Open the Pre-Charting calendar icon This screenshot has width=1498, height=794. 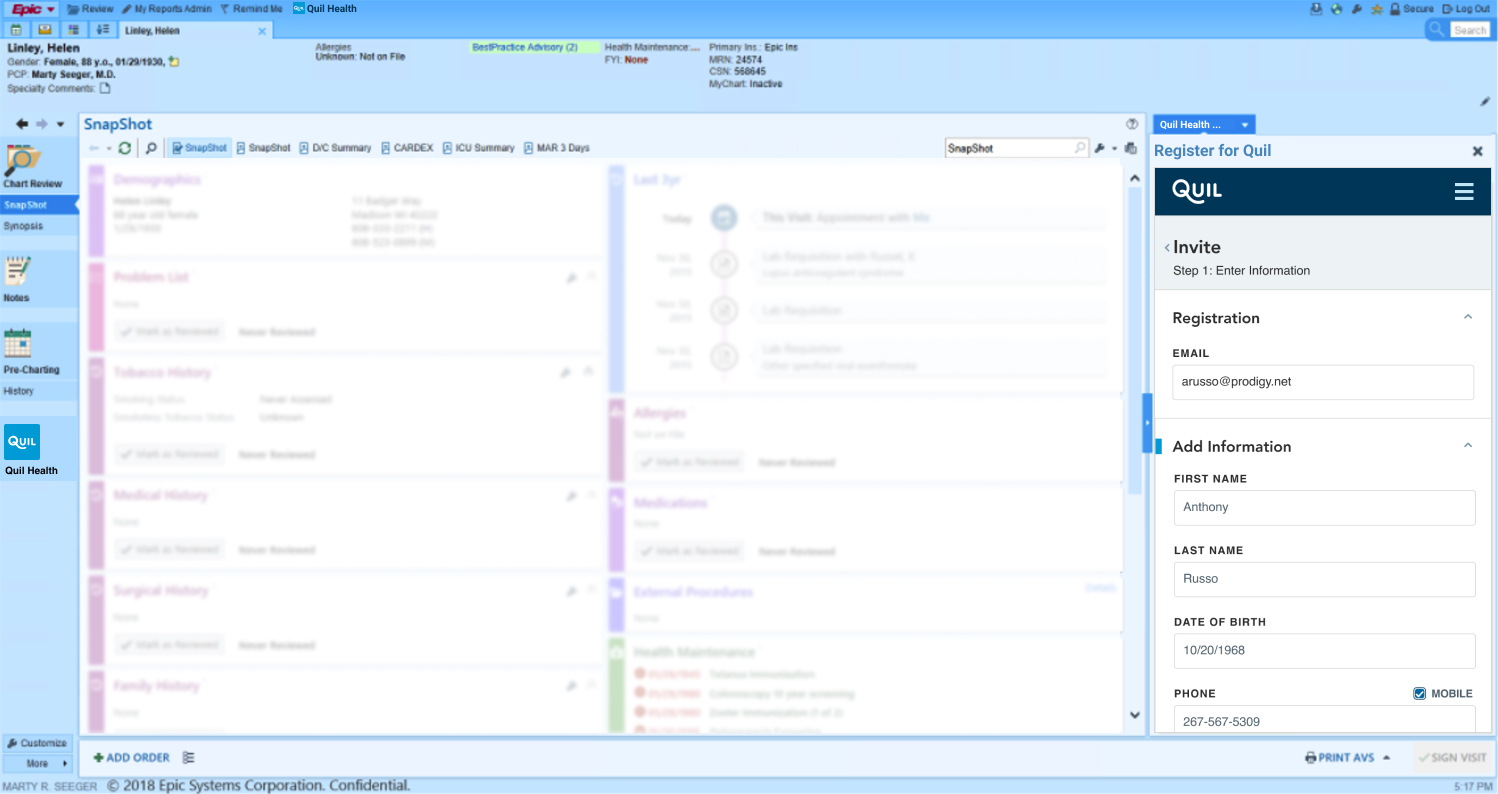tap(18, 343)
